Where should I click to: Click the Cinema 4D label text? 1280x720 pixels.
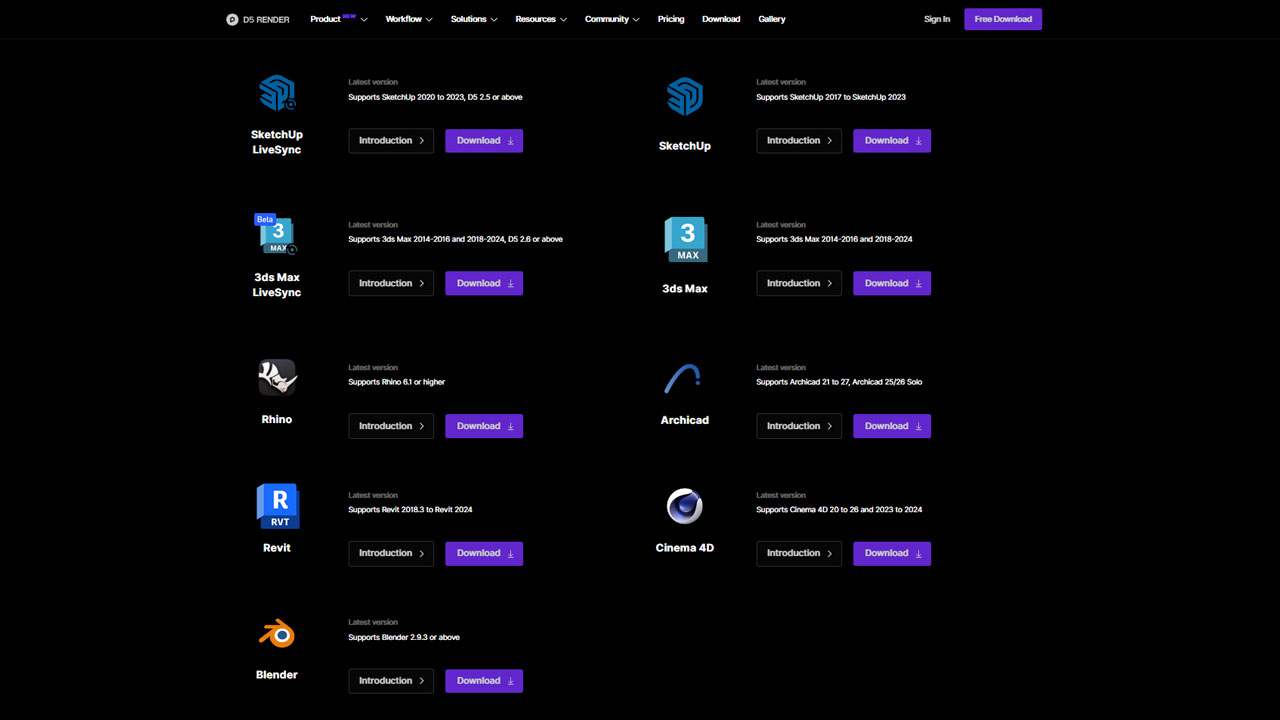coord(685,548)
